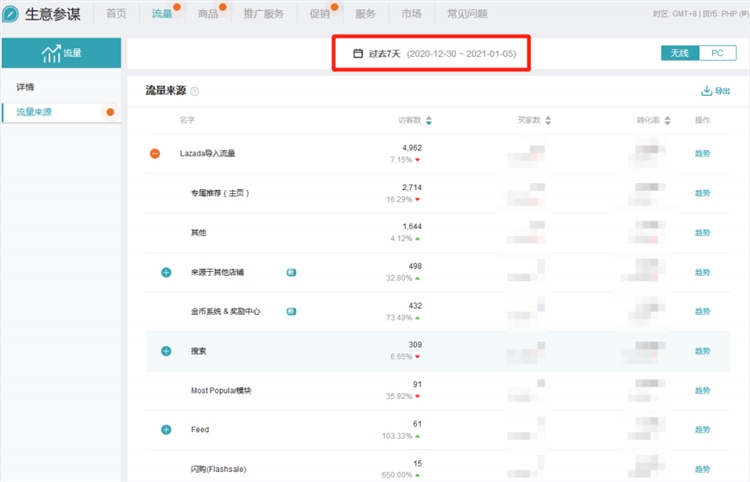The height and width of the screenshot is (482, 750).
Task: Click the 导出 download icon
Action: (706, 90)
